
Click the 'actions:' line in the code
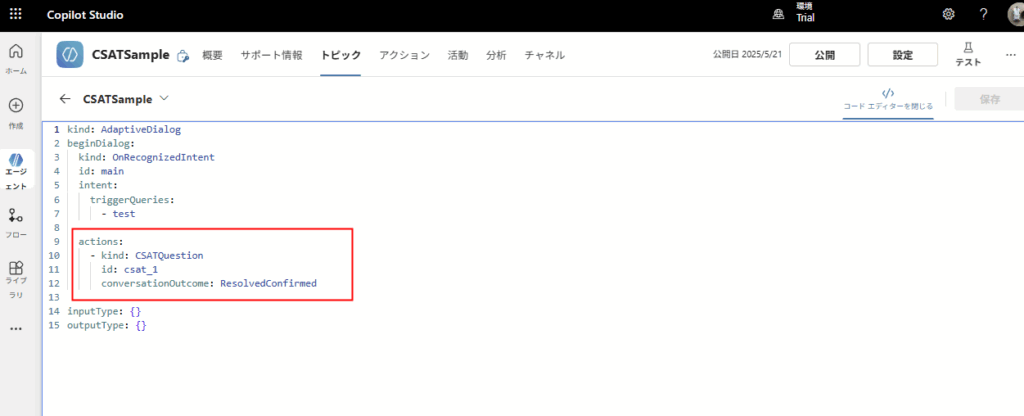pos(101,242)
